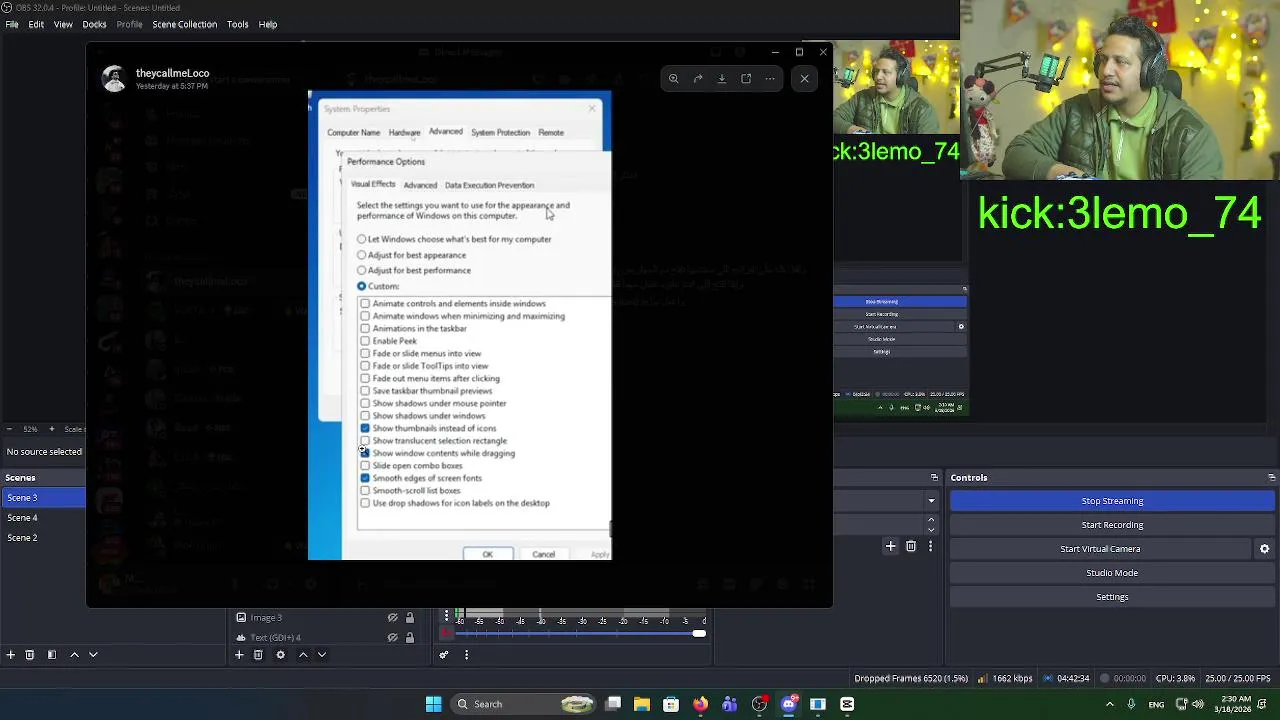Click Start Virtual Camera button
This screenshot has width=1280, height=720.
click(x=1100, y=549)
